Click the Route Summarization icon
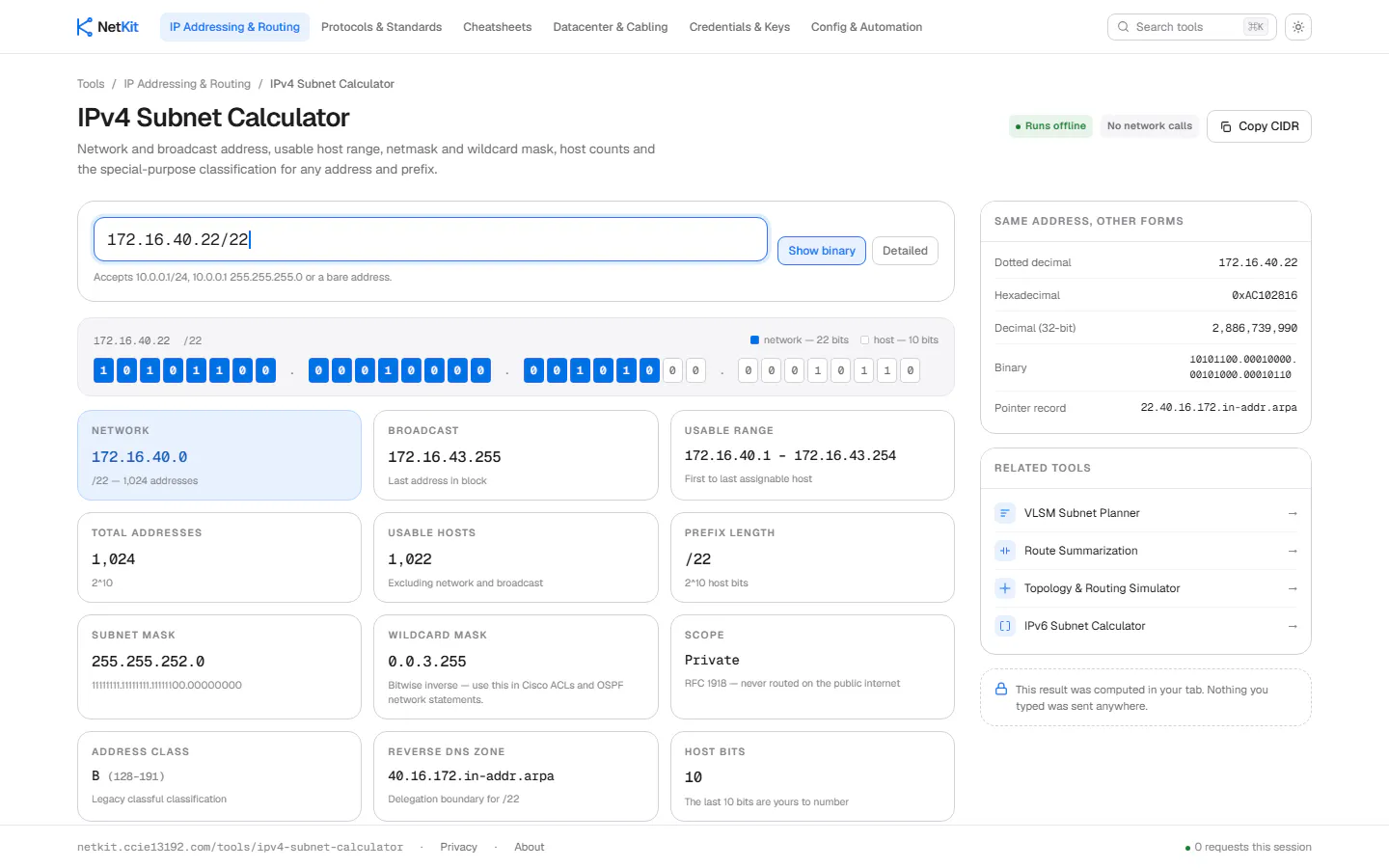This screenshot has width=1389, height=868. [1005, 551]
